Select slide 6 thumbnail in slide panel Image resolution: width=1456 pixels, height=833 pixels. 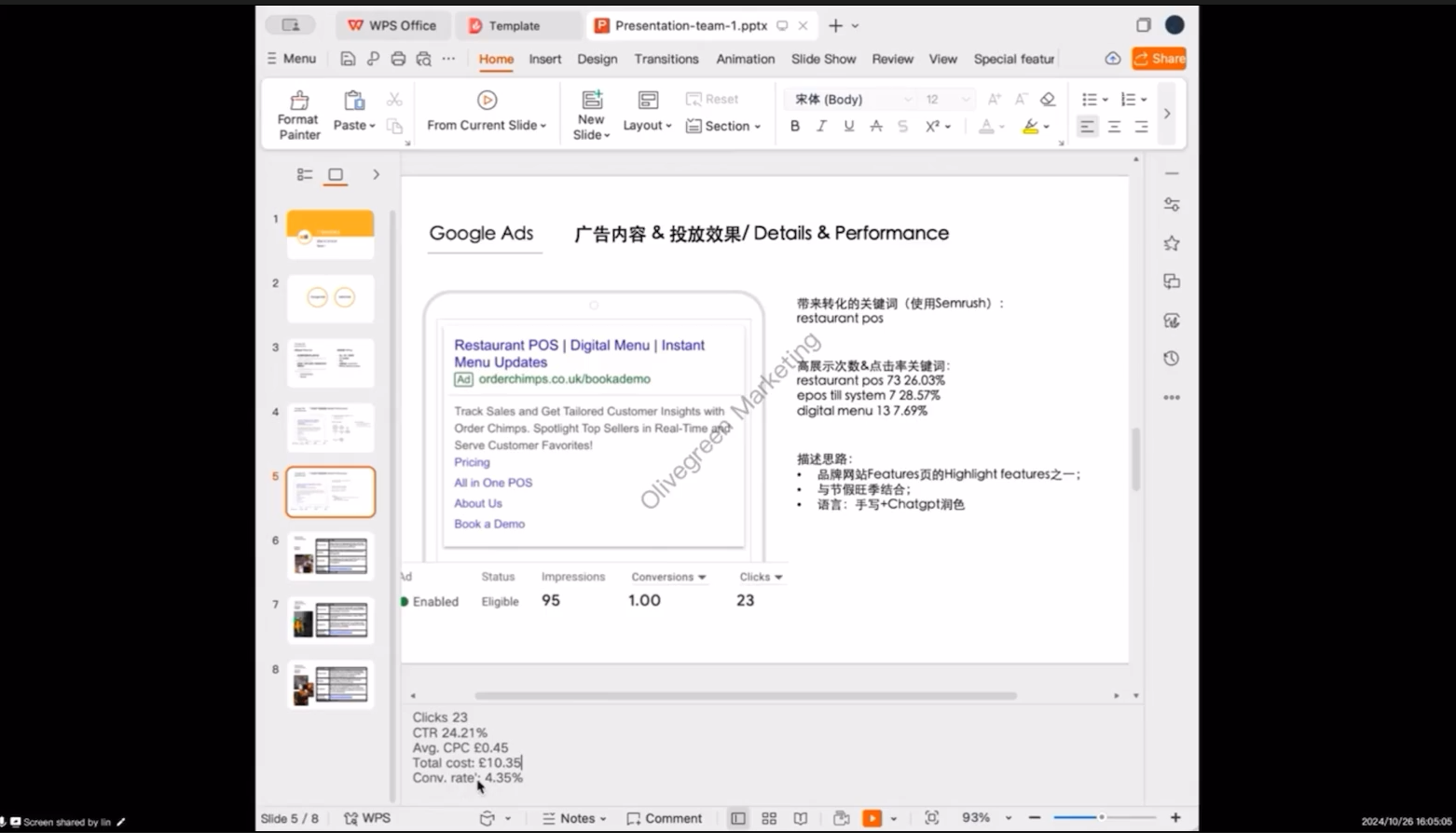click(331, 555)
